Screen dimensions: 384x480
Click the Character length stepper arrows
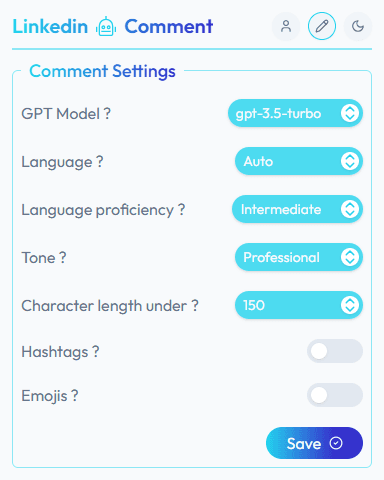coord(350,305)
